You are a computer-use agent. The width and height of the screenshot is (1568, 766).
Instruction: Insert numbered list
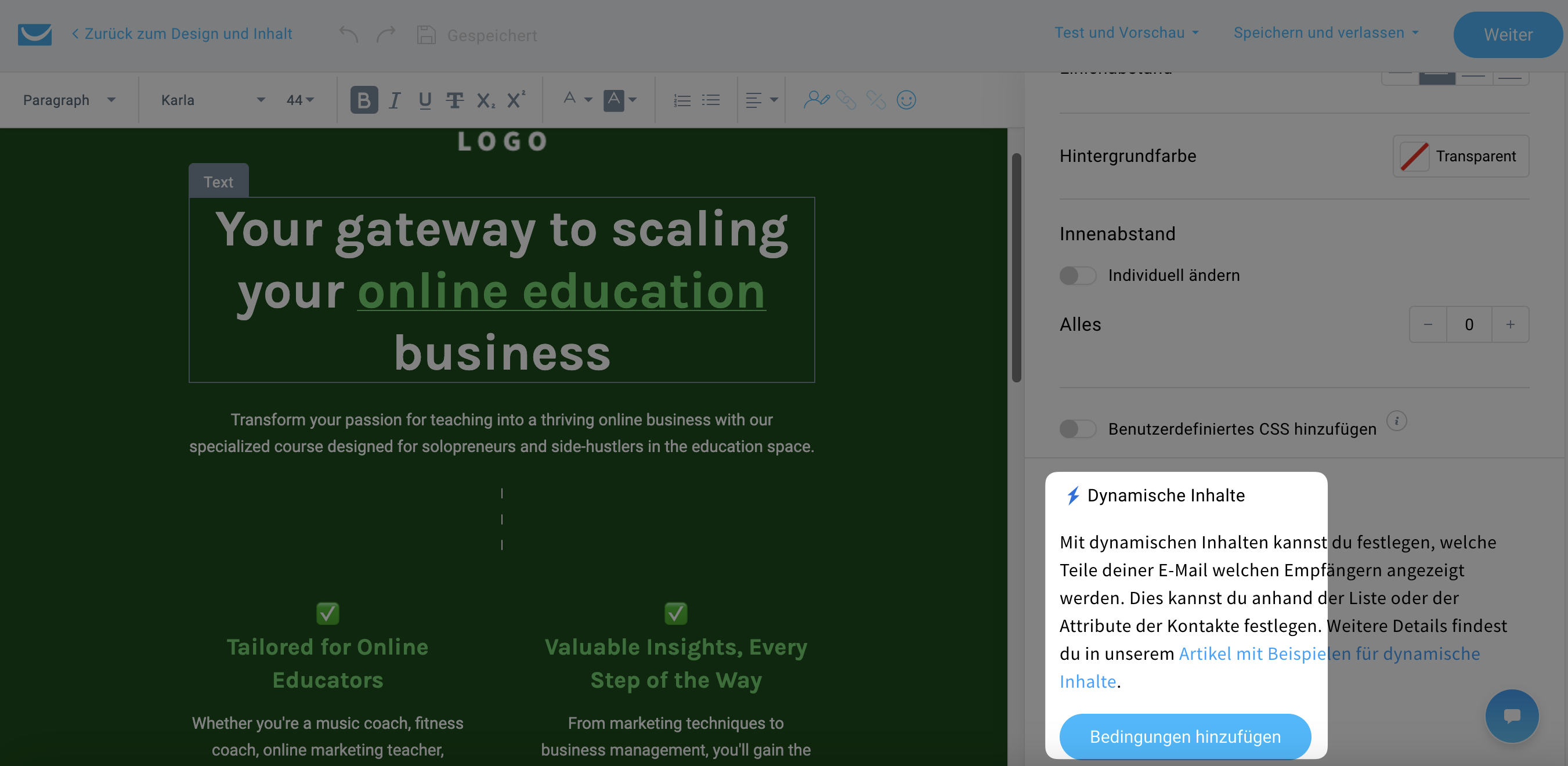(682, 100)
